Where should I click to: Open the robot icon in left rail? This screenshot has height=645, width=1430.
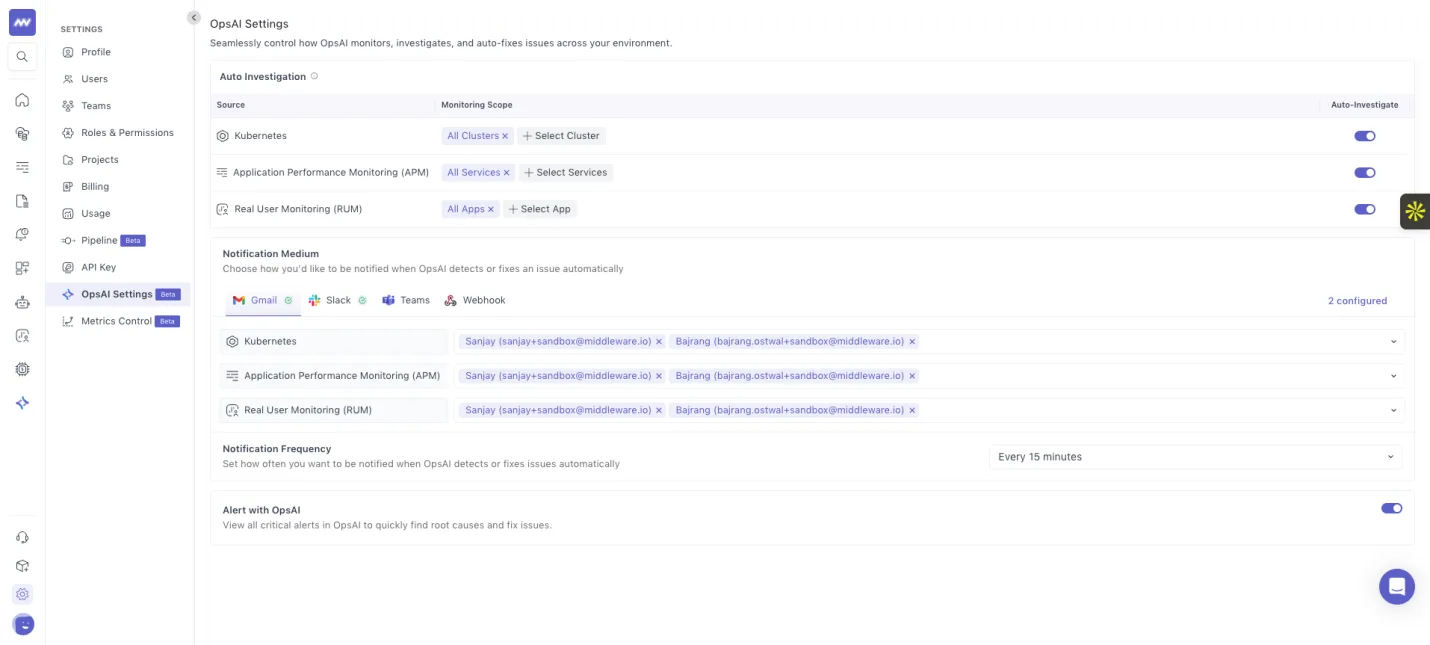pyautogui.click(x=22, y=302)
